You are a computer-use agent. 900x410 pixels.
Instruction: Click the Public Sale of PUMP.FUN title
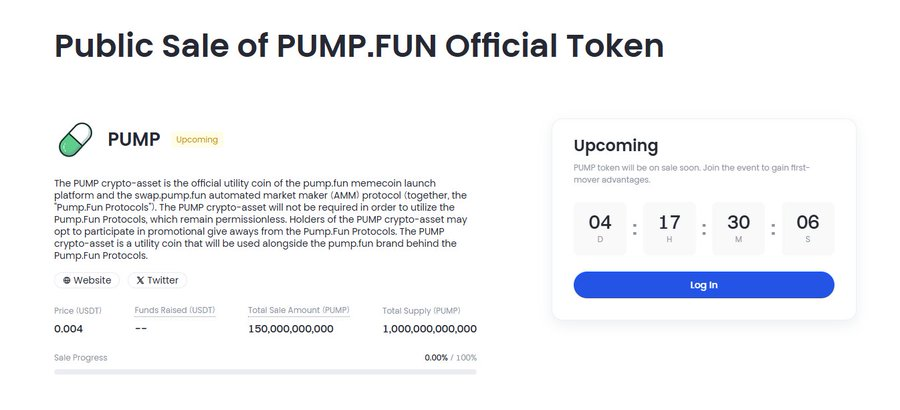[x=359, y=46]
